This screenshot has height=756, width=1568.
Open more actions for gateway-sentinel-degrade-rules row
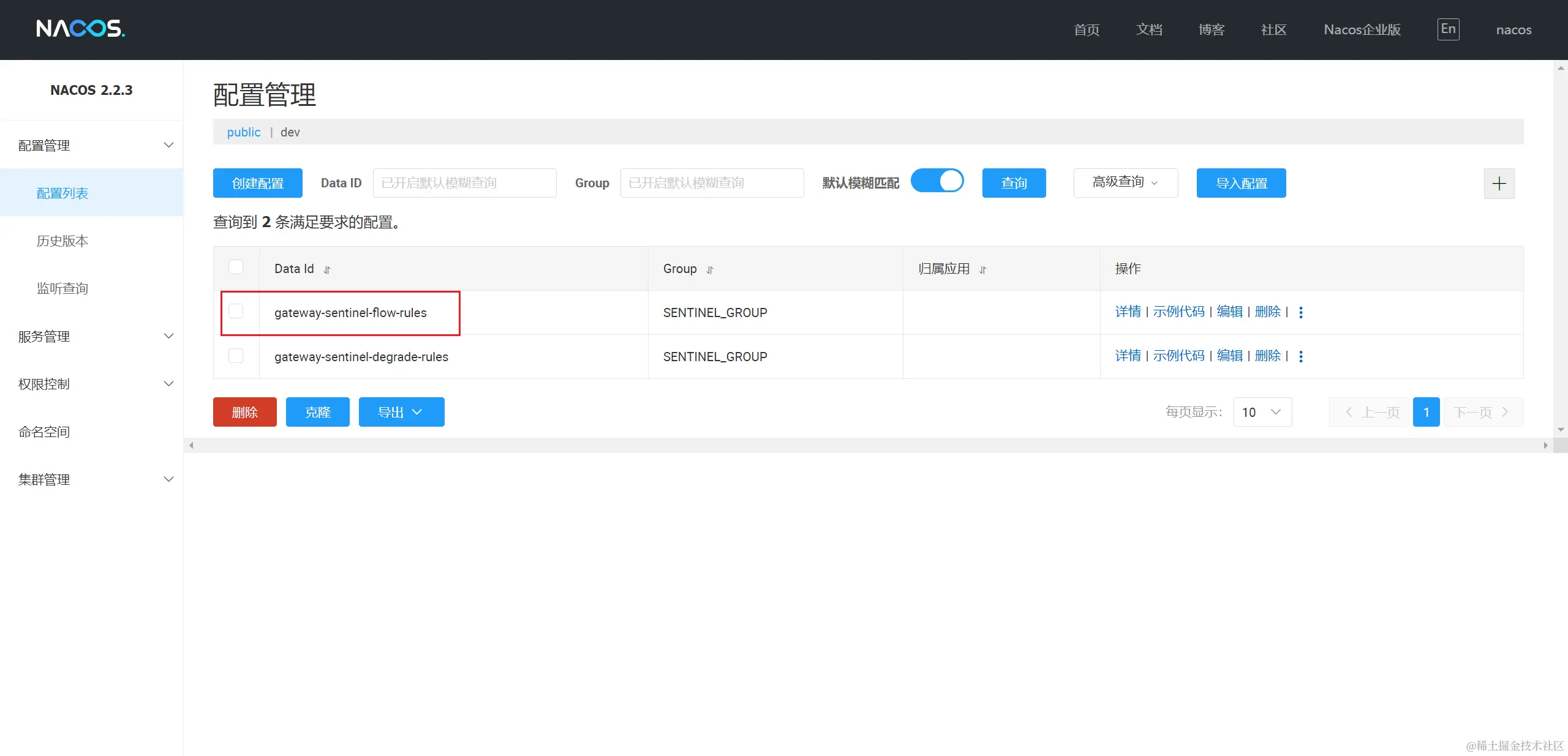(x=1301, y=356)
